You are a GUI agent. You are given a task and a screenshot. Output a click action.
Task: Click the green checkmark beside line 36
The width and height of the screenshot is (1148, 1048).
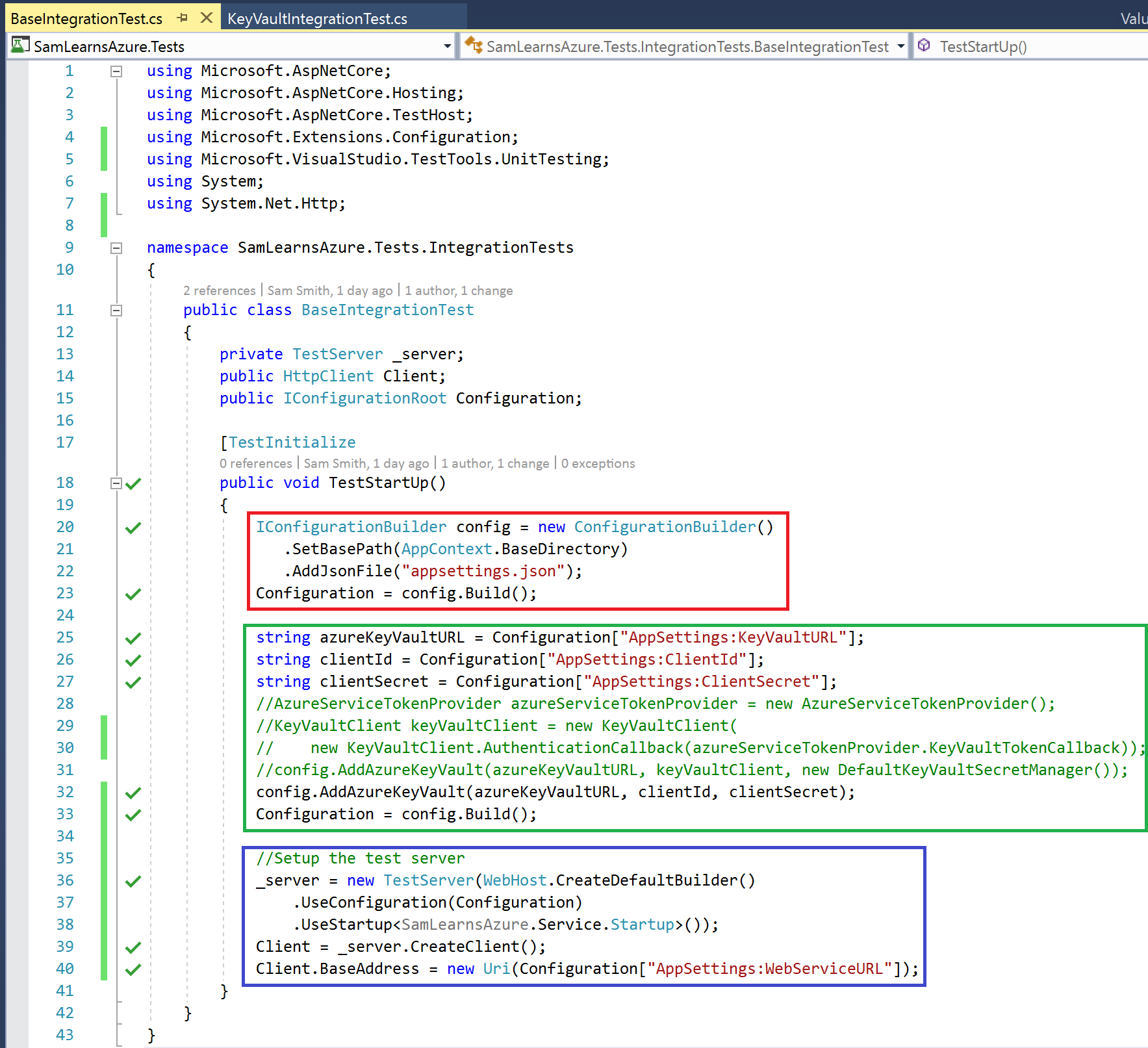point(133,881)
